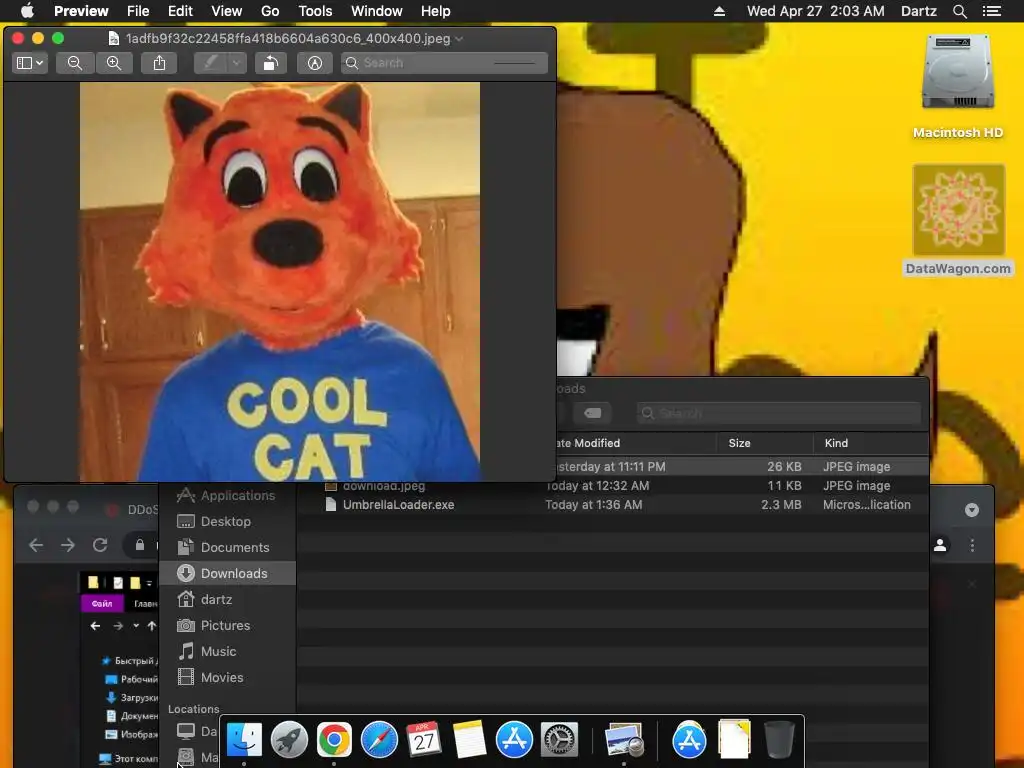Open Finder from the Dock
1024x768 pixels.
coord(244,740)
